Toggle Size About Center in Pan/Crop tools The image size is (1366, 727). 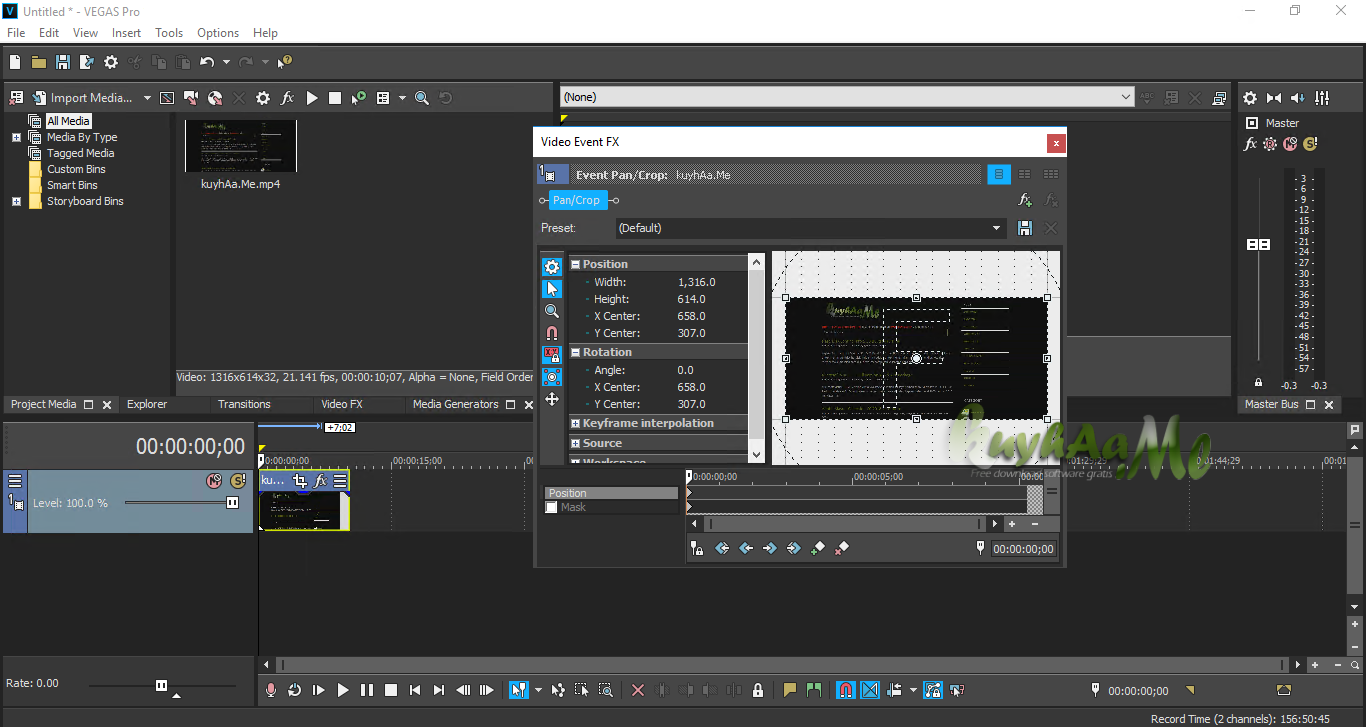click(x=552, y=377)
